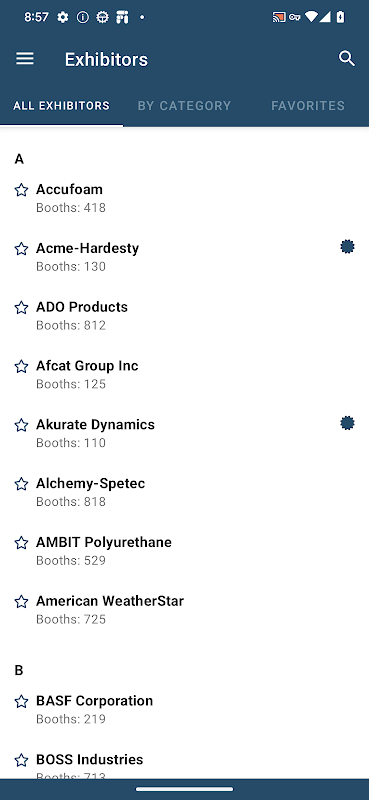This screenshot has width=369, height=800.
Task: Select the All Exhibitors tab
Action: [61, 106]
